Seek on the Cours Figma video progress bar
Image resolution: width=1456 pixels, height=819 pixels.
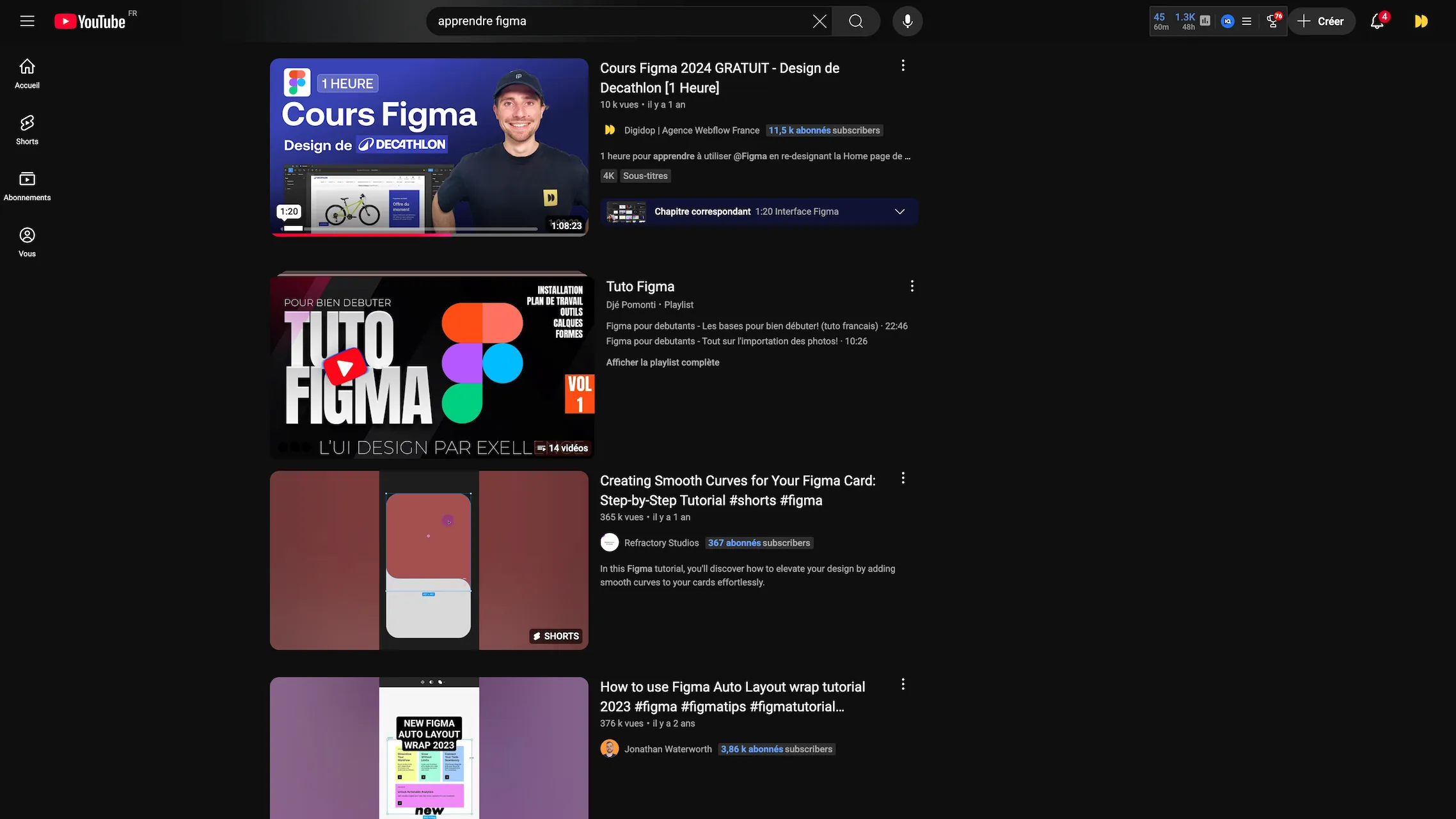(x=429, y=234)
